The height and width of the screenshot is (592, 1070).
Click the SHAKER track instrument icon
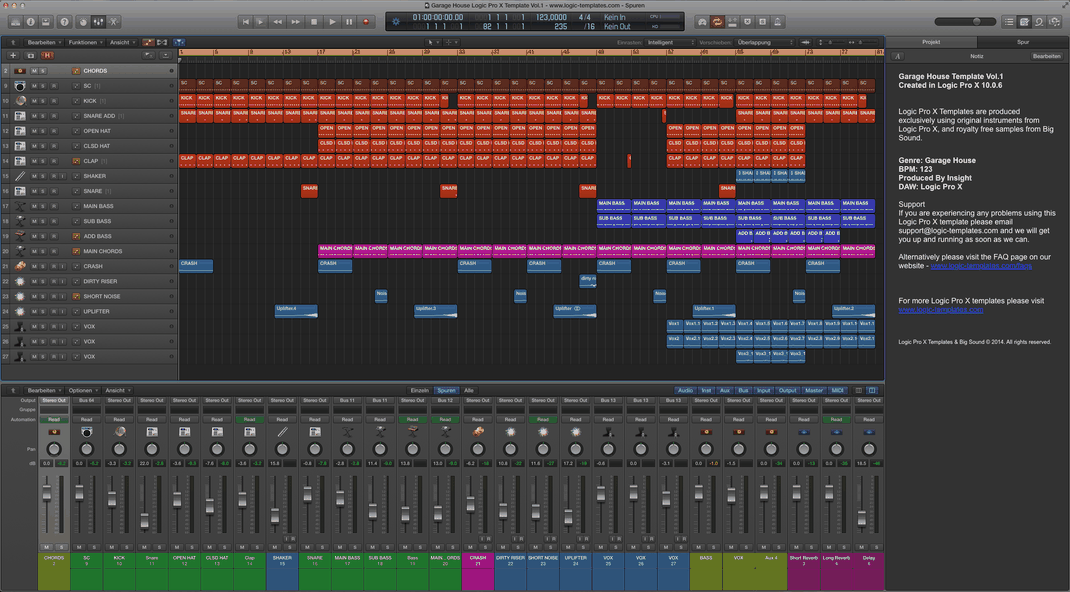coord(20,176)
